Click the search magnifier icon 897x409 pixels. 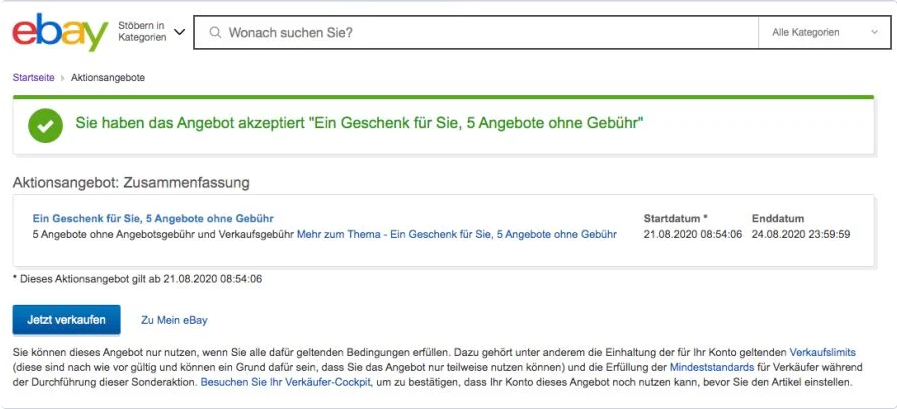click(x=214, y=32)
